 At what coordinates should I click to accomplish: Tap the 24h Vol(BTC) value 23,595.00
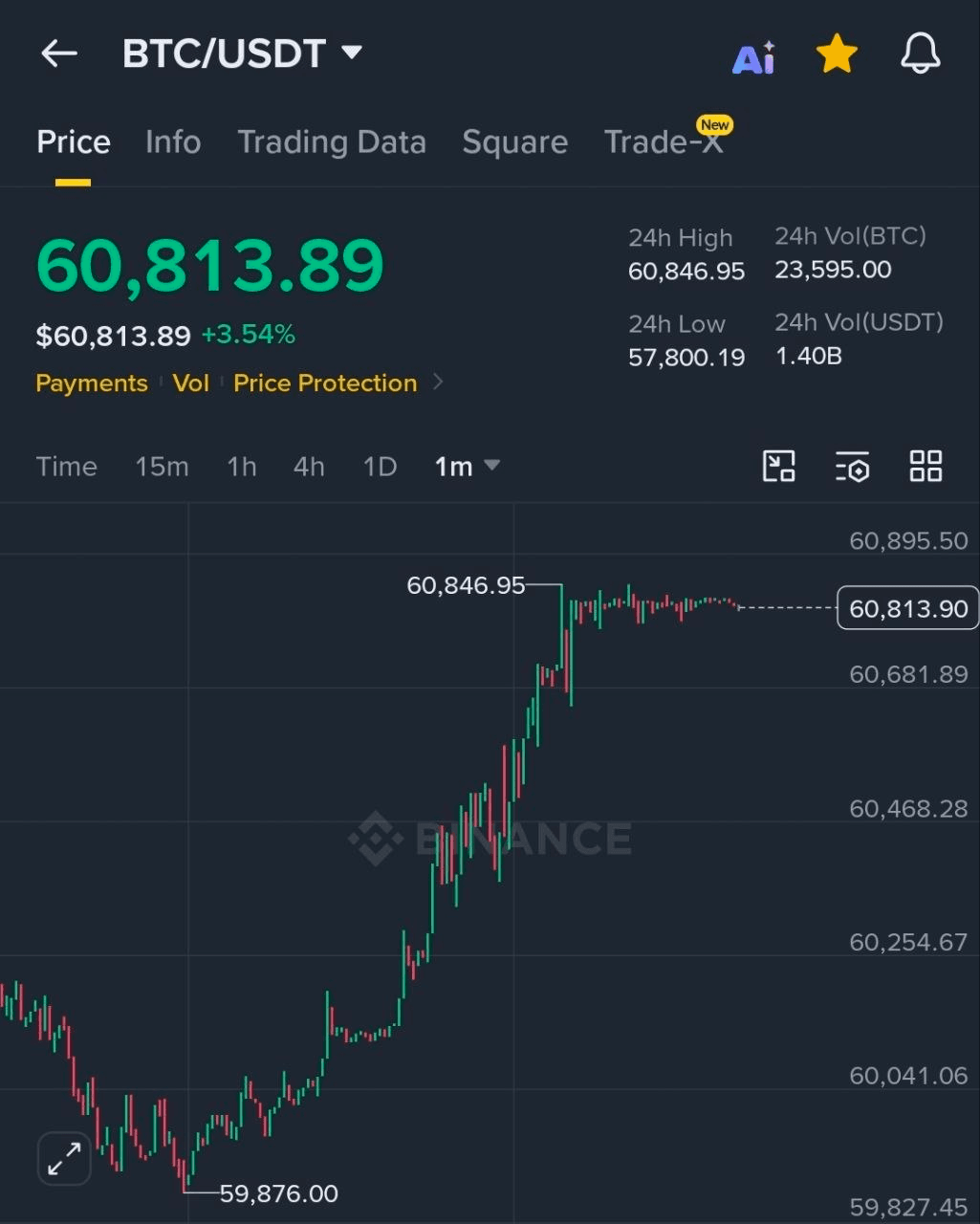[833, 270]
